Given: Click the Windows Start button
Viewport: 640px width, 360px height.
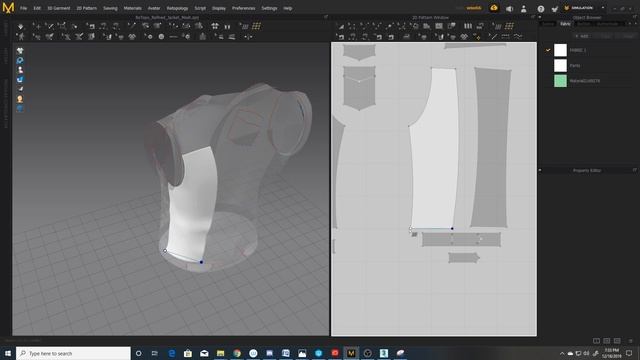Looking at the screenshot, I should [8, 353].
